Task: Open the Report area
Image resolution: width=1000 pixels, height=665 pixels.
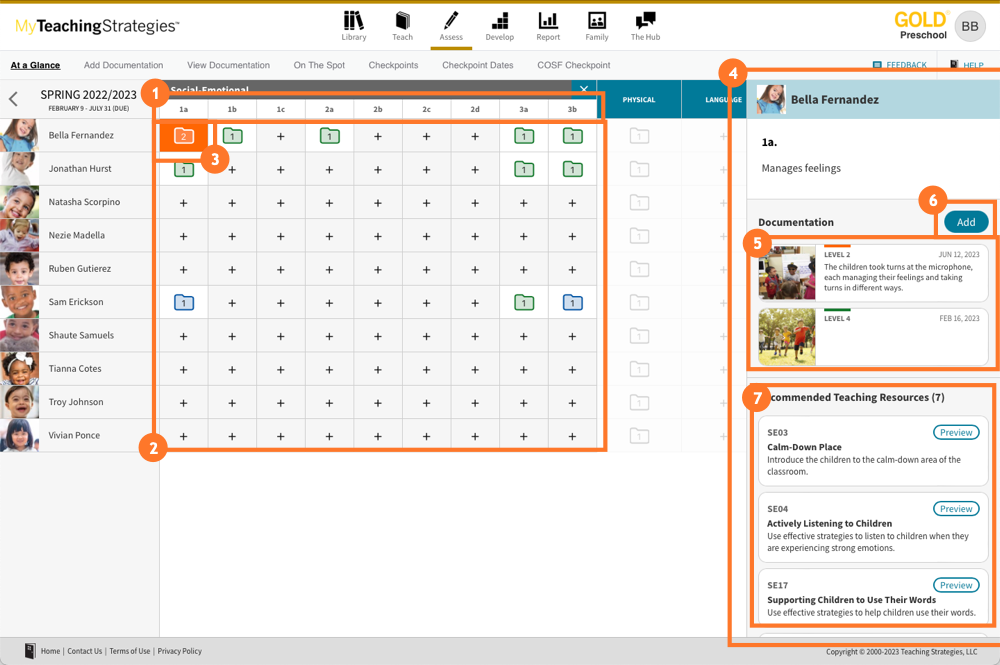Action: pyautogui.click(x=547, y=26)
